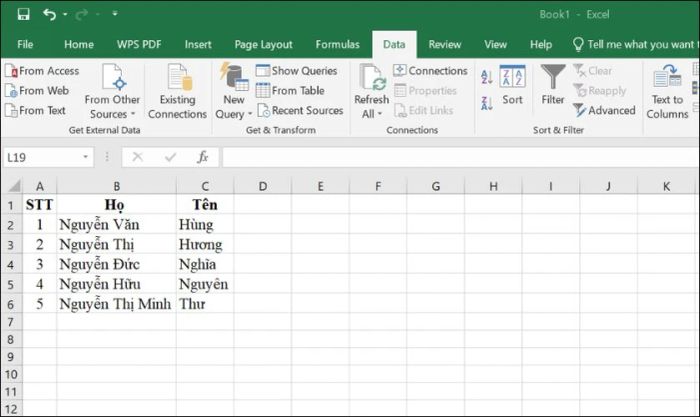This screenshot has height=417, width=700.
Task: Select column D header
Action: [x=262, y=186]
